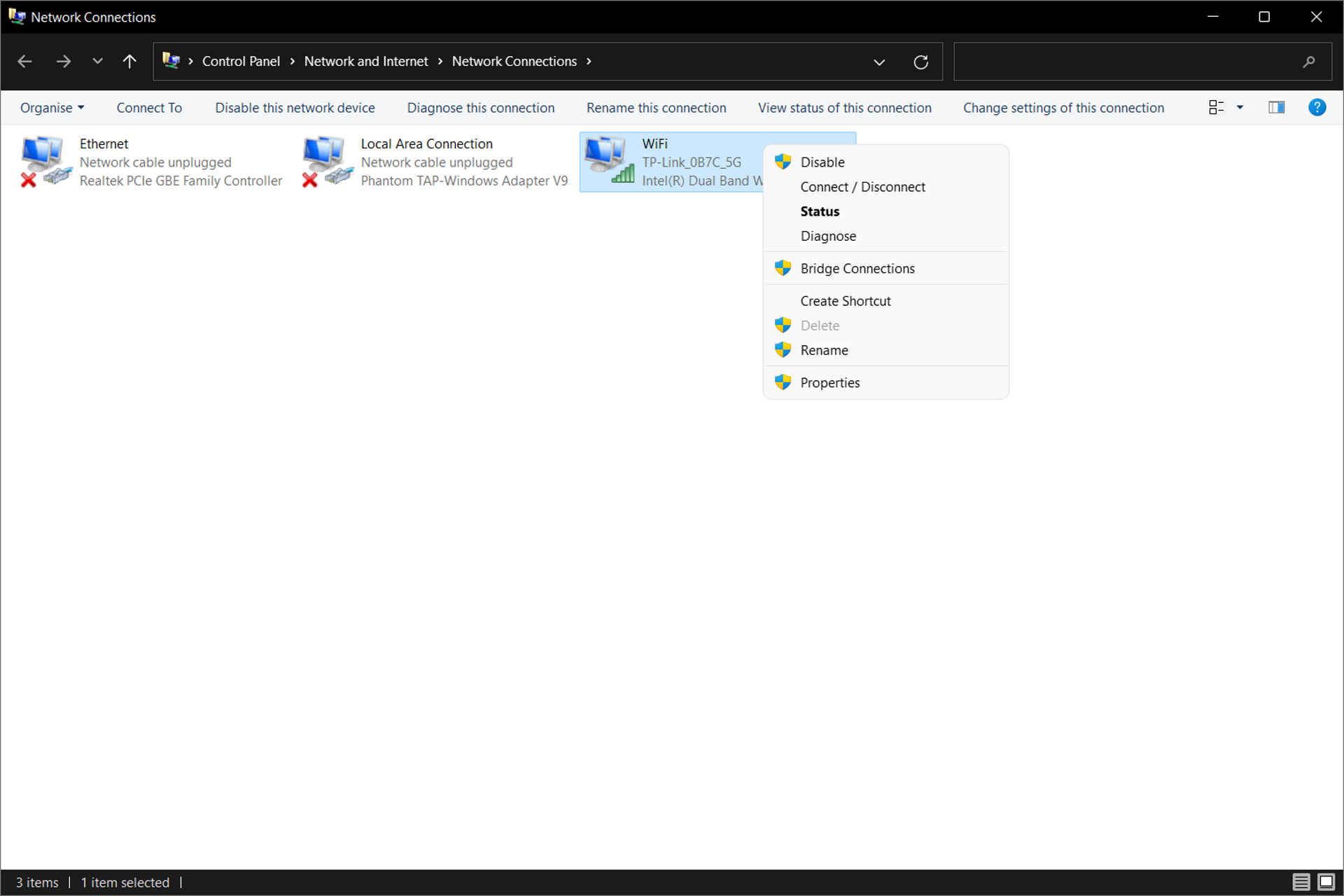Click the address bar location icon
The height and width of the screenshot is (896, 1344).
[x=171, y=61]
